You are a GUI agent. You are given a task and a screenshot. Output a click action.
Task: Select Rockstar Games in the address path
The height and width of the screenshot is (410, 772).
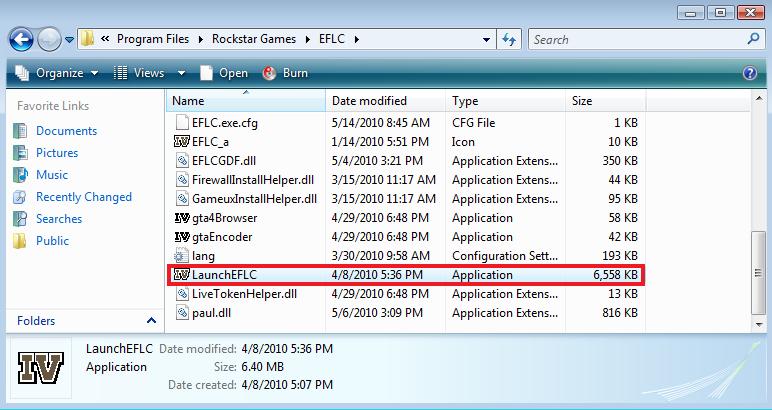tap(254, 39)
